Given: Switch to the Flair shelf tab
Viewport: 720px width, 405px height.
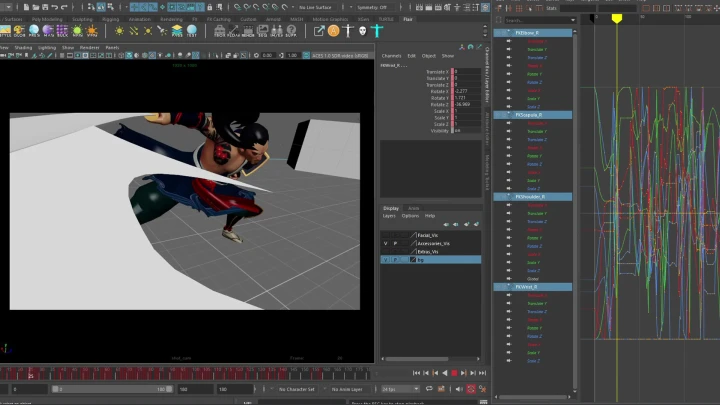Looking at the screenshot, I should pos(408,19).
